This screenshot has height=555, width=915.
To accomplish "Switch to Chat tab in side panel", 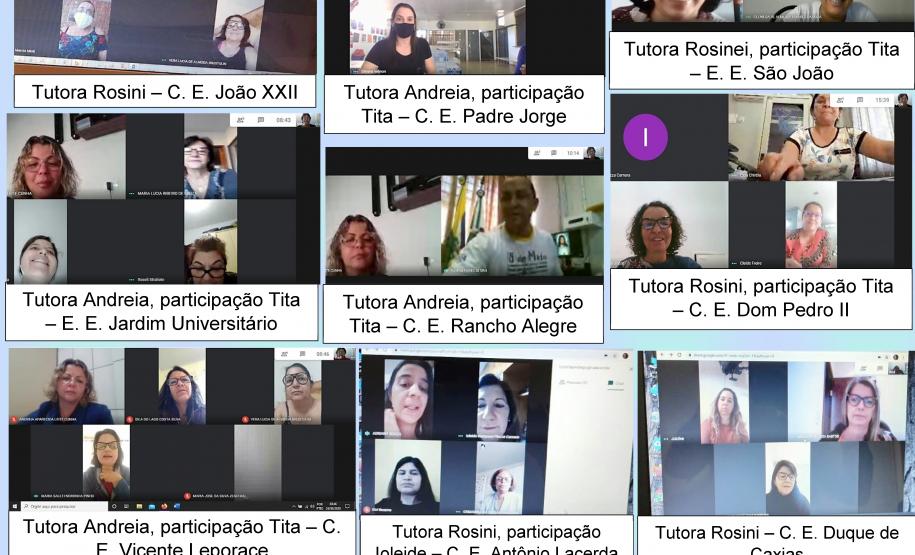I will [x=616, y=383].
